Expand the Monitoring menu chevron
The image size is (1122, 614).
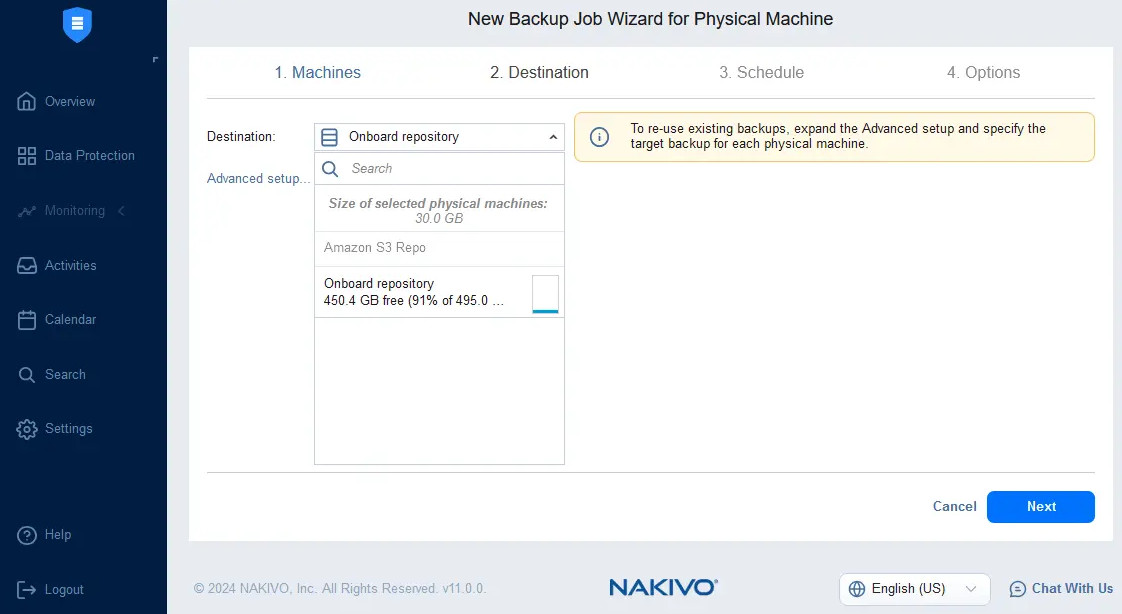(122, 211)
